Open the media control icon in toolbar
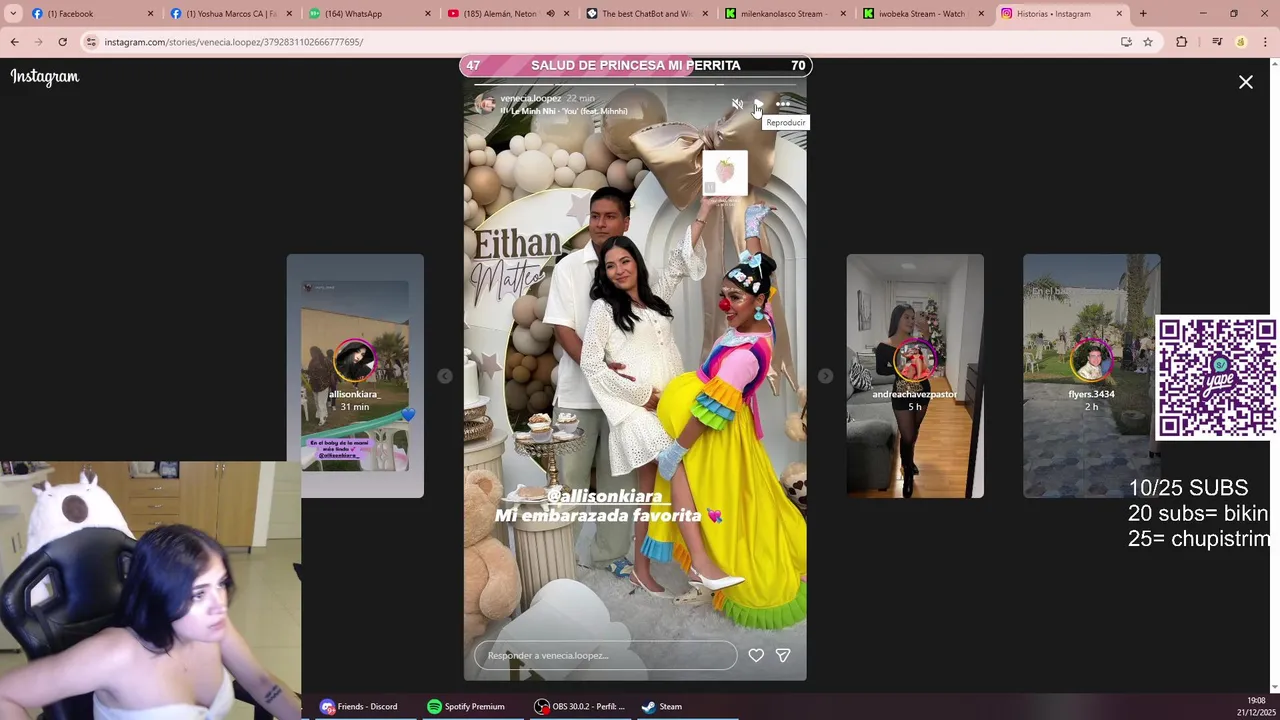The width and height of the screenshot is (1280, 720). [1217, 42]
